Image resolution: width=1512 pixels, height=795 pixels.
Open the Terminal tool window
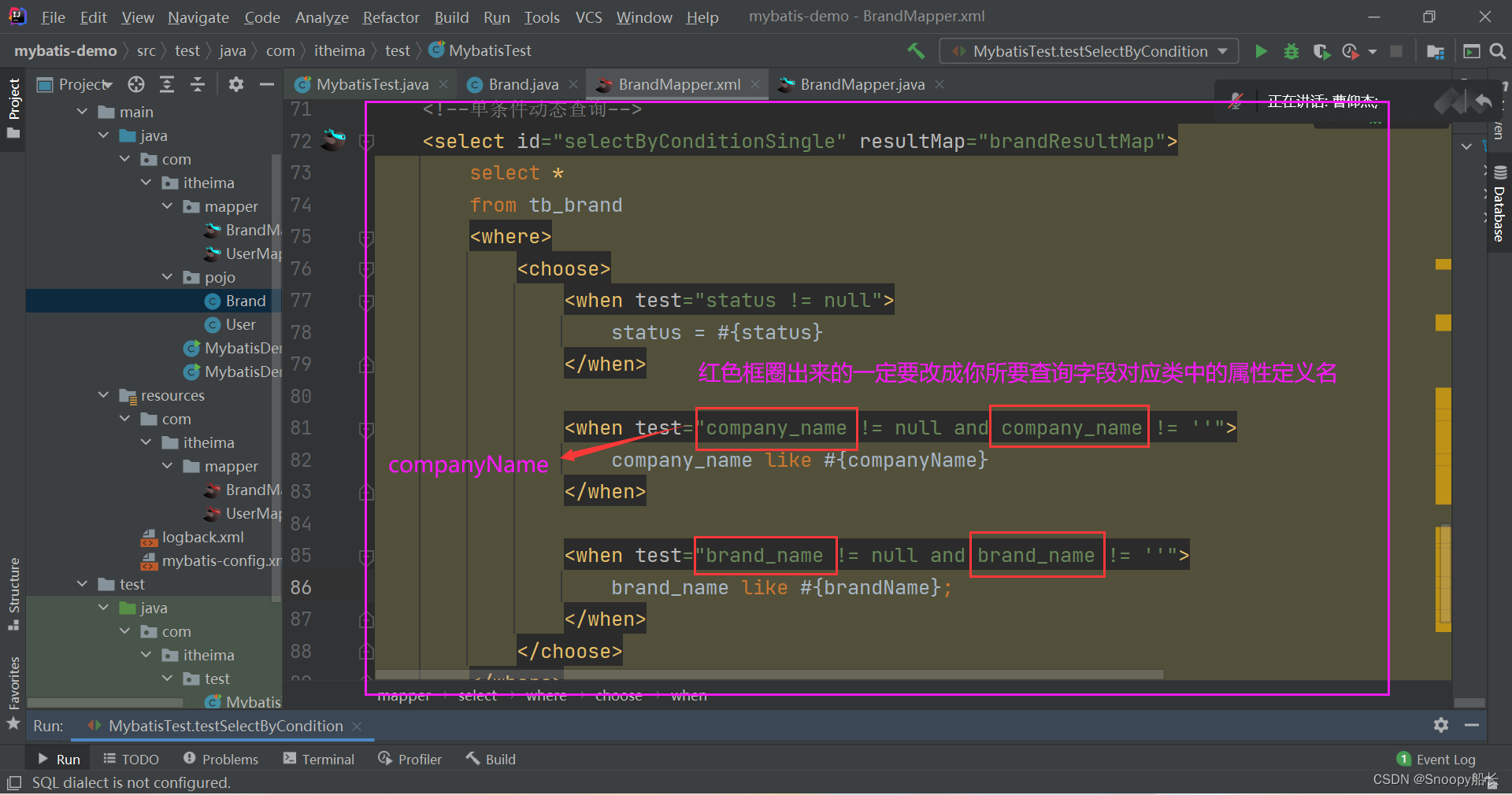pos(319,760)
